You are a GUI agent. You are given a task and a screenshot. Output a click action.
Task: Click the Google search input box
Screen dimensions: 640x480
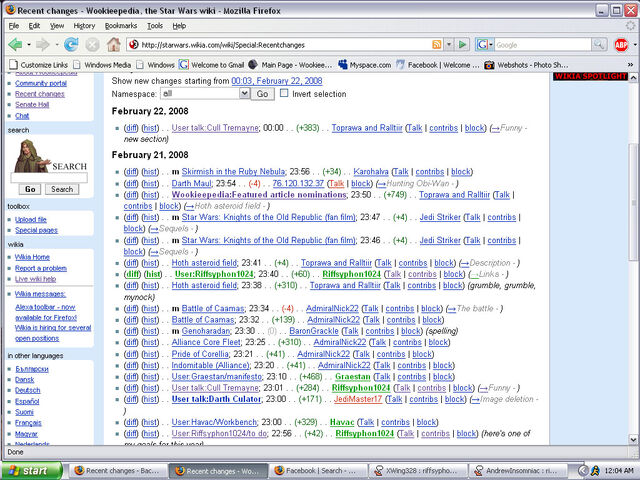click(x=542, y=44)
